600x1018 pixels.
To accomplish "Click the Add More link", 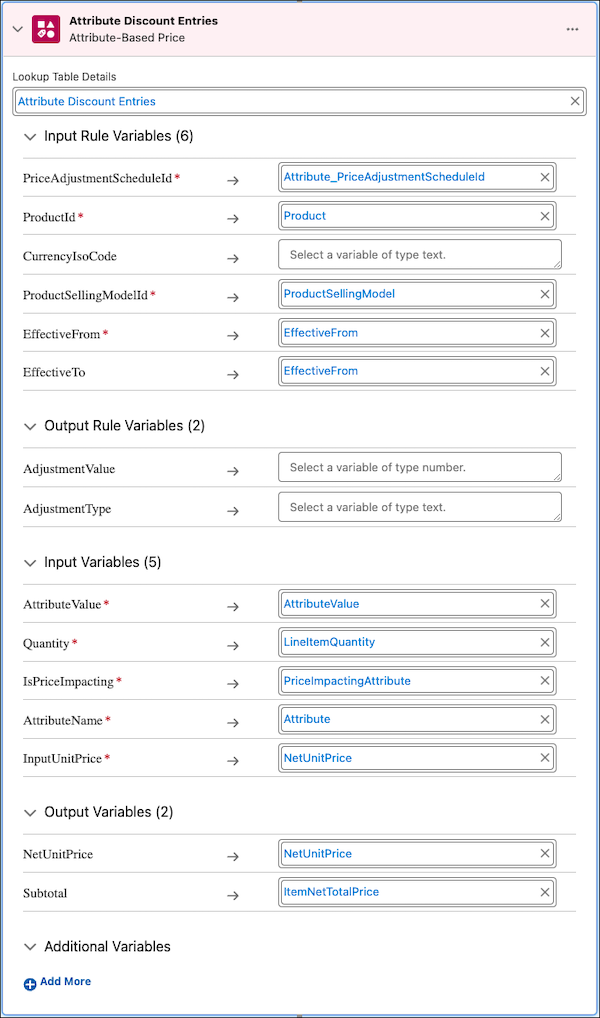I will [x=57, y=982].
